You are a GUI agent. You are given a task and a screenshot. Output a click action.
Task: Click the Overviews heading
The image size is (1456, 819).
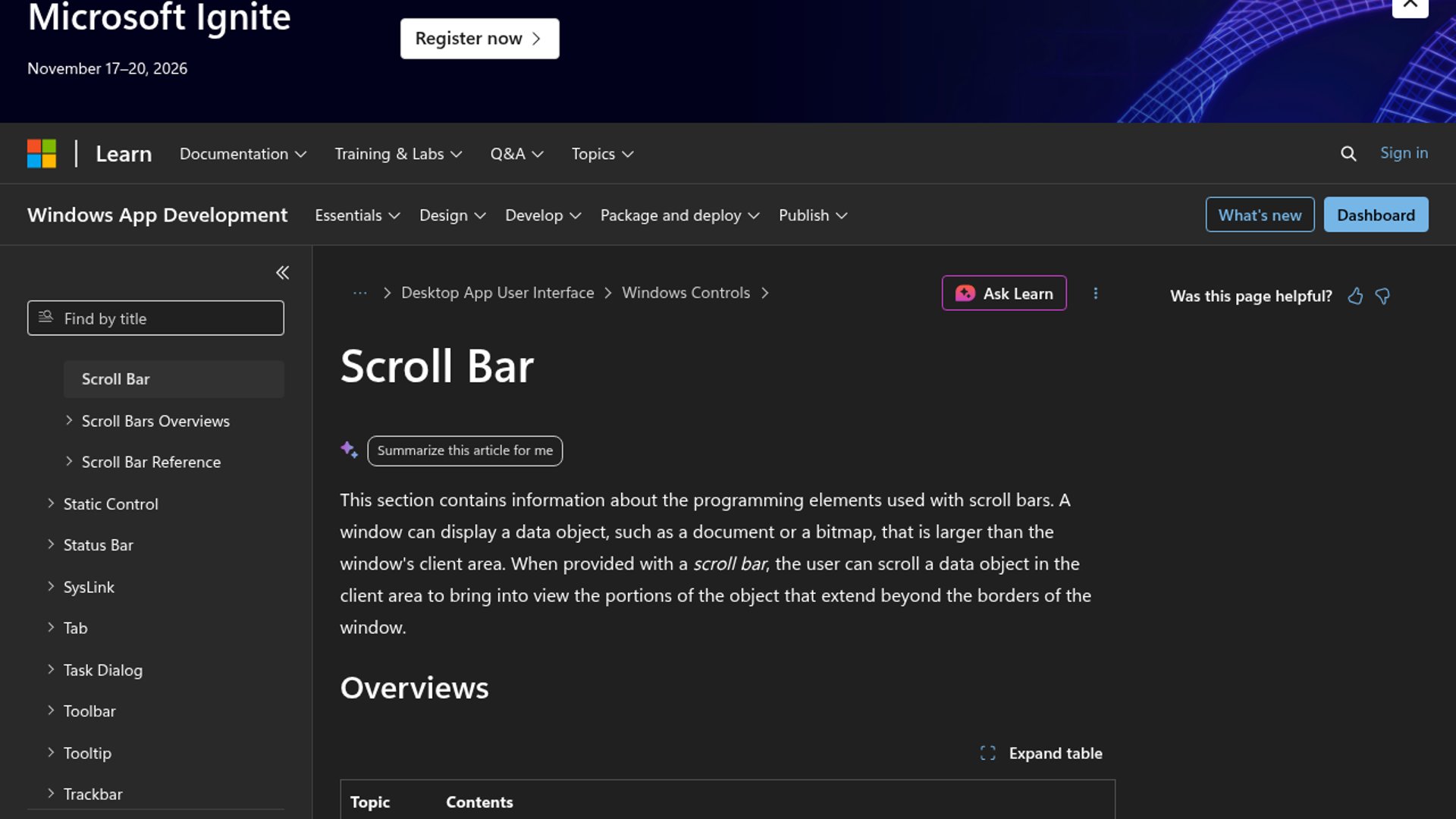(414, 688)
